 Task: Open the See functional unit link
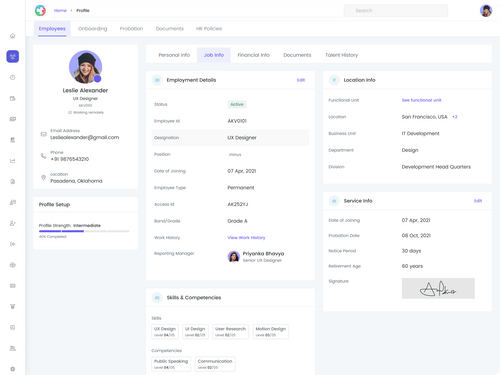[x=421, y=100]
